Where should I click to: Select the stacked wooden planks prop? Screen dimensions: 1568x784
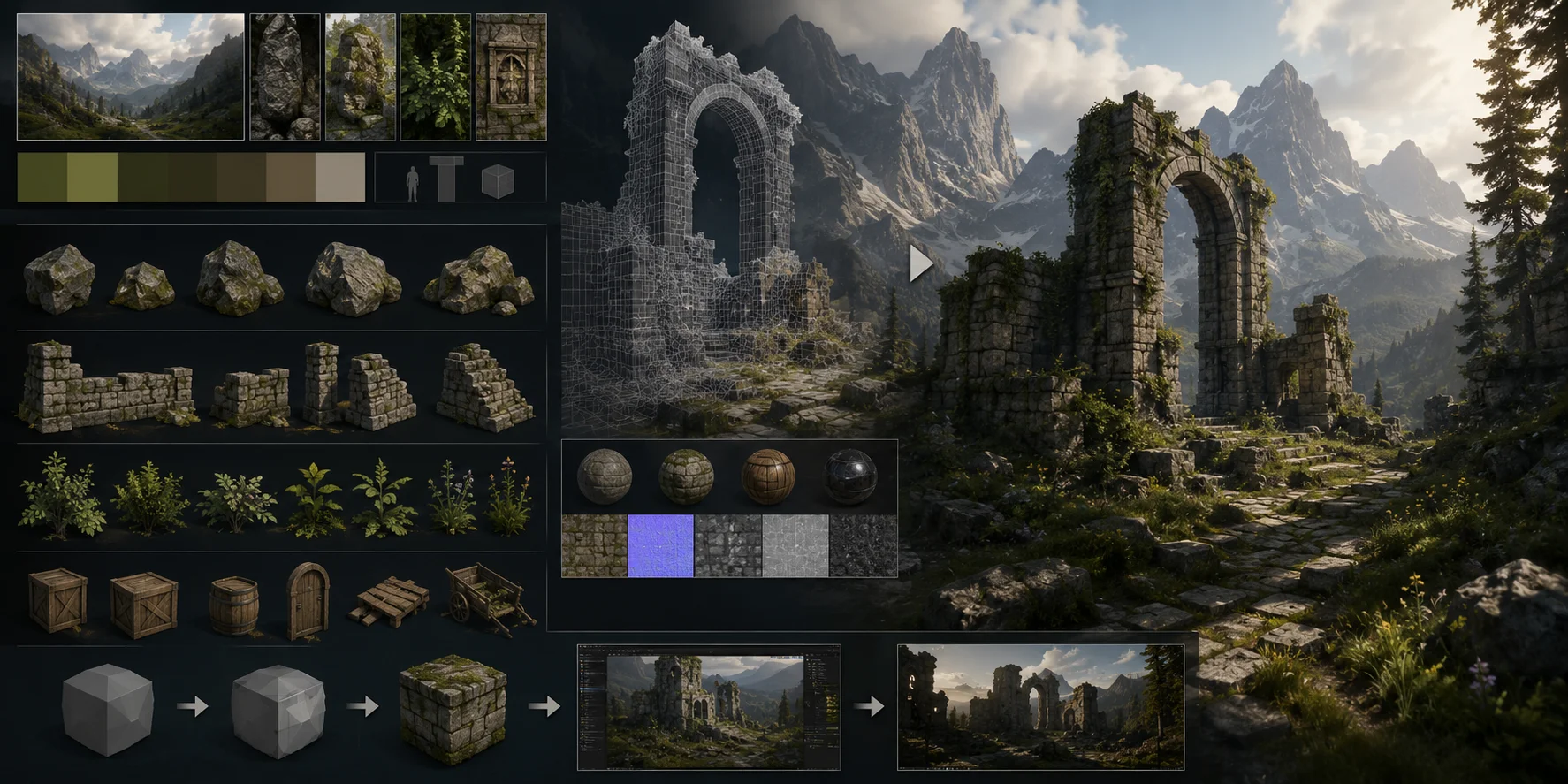coord(388,601)
